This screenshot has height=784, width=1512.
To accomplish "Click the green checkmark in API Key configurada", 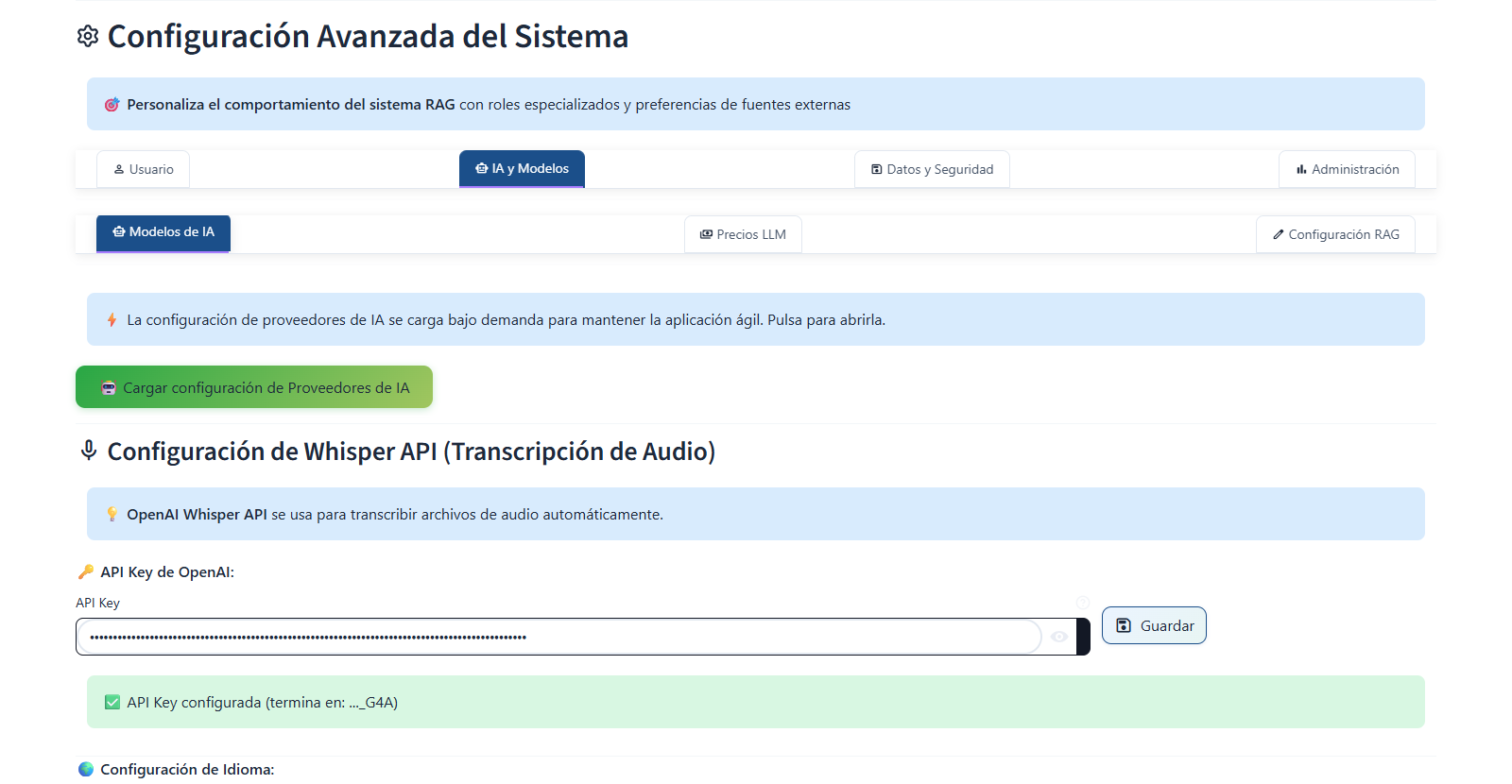I will coord(112,702).
